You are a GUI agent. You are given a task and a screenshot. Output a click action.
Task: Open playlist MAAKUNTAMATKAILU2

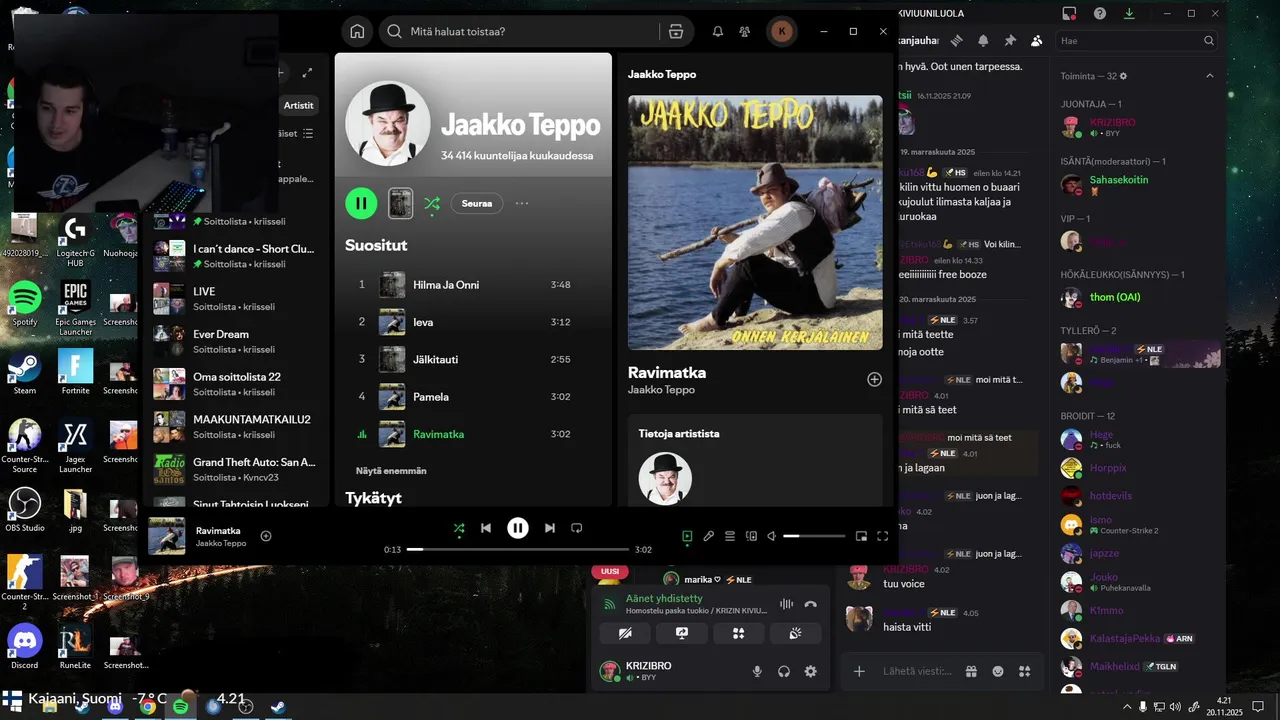coord(235,426)
